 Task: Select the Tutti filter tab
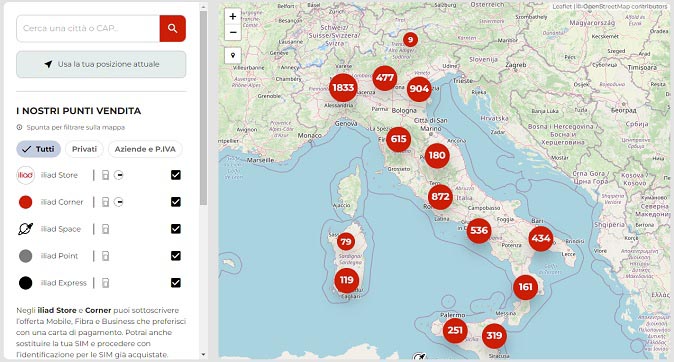pos(39,149)
